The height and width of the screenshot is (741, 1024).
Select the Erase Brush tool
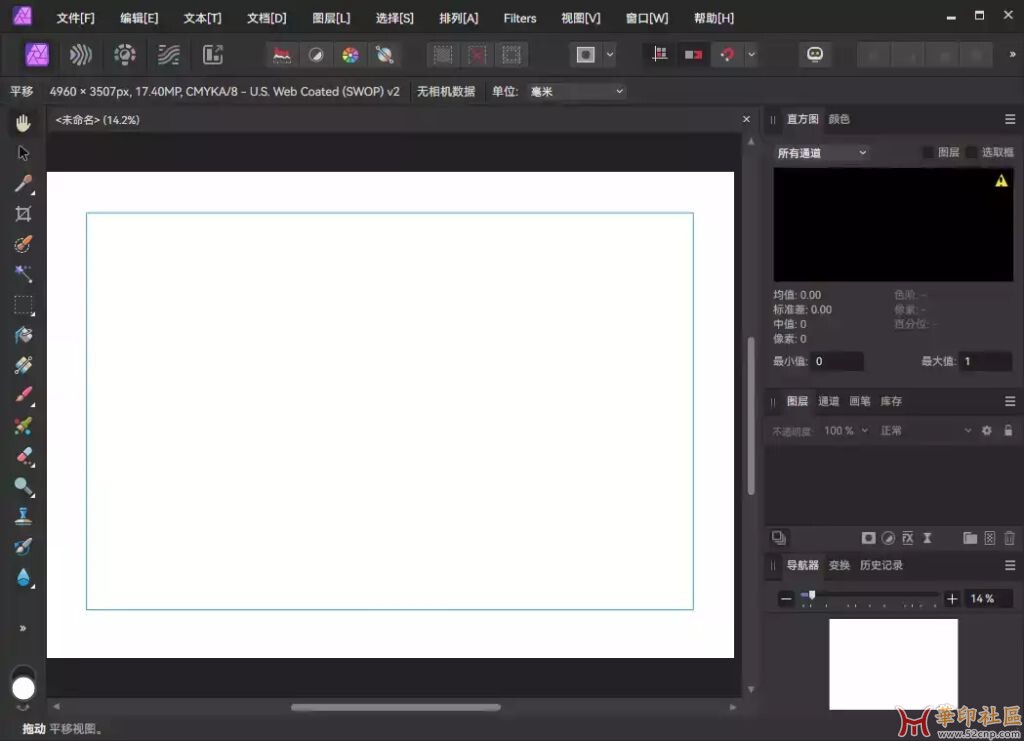[23, 456]
